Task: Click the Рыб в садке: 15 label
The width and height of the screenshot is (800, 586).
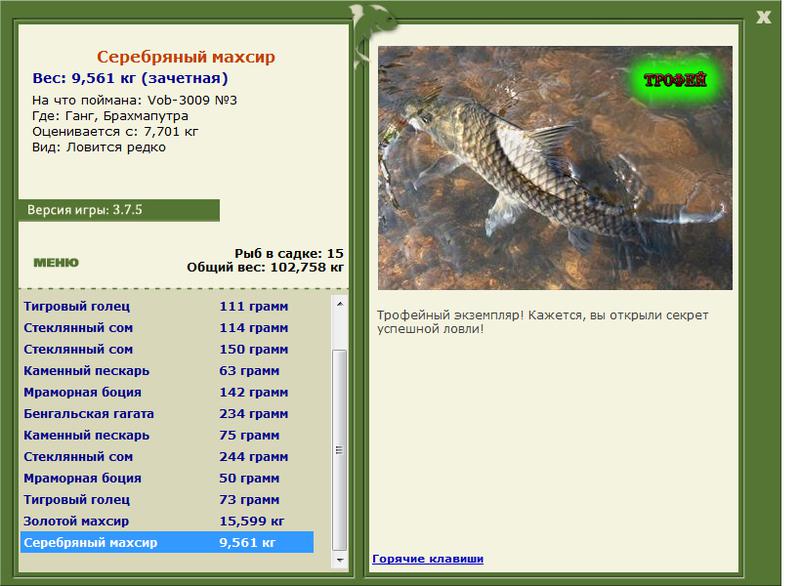Action: pyautogui.click(x=289, y=253)
